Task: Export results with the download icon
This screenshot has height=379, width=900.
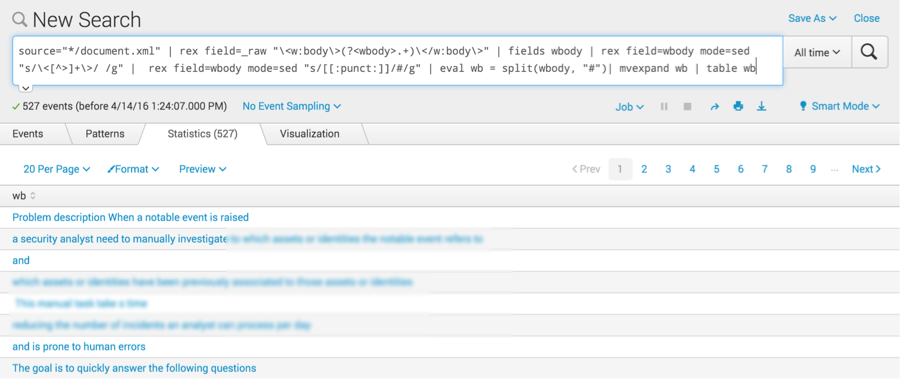Action: coord(761,106)
